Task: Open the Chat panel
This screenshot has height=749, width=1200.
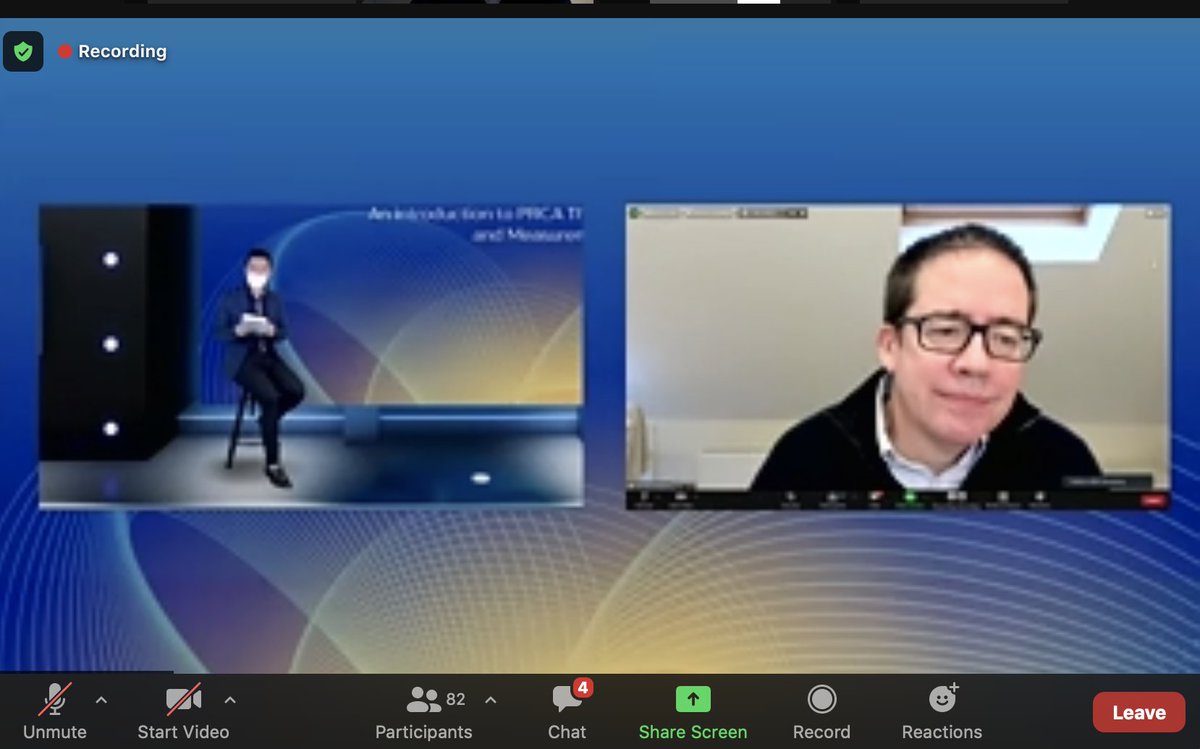Action: pyautogui.click(x=568, y=712)
